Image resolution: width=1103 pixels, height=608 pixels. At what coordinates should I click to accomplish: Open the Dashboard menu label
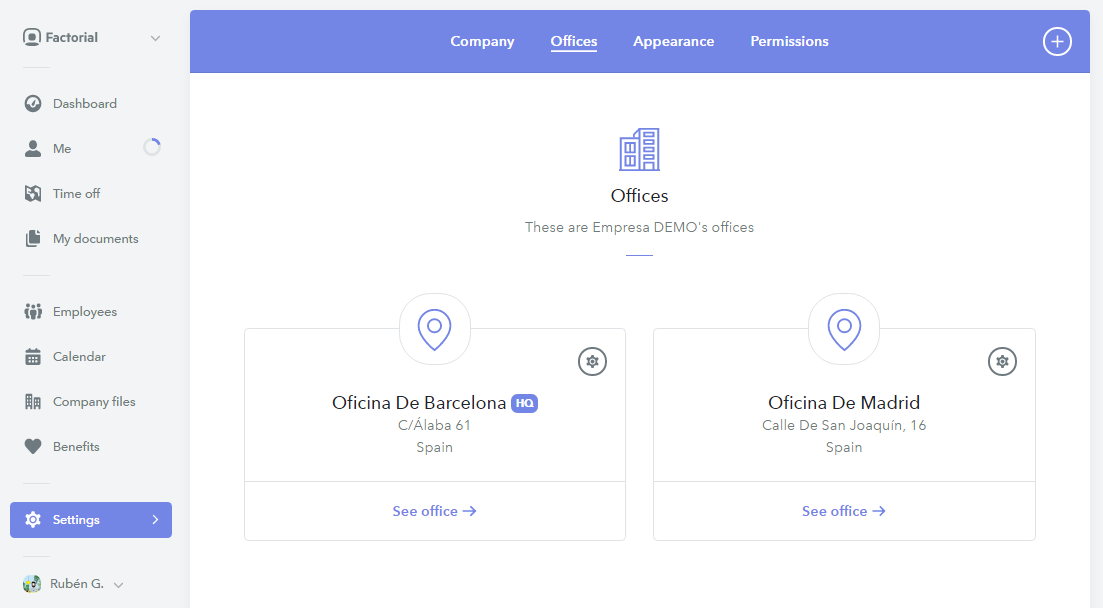point(84,103)
